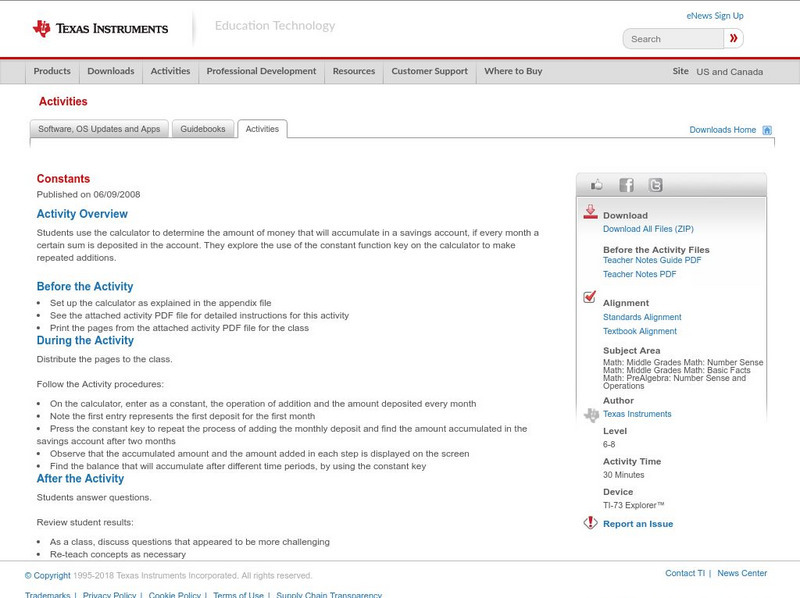
Task: Click the red download arrow icon
Action: click(x=590, y=212)
